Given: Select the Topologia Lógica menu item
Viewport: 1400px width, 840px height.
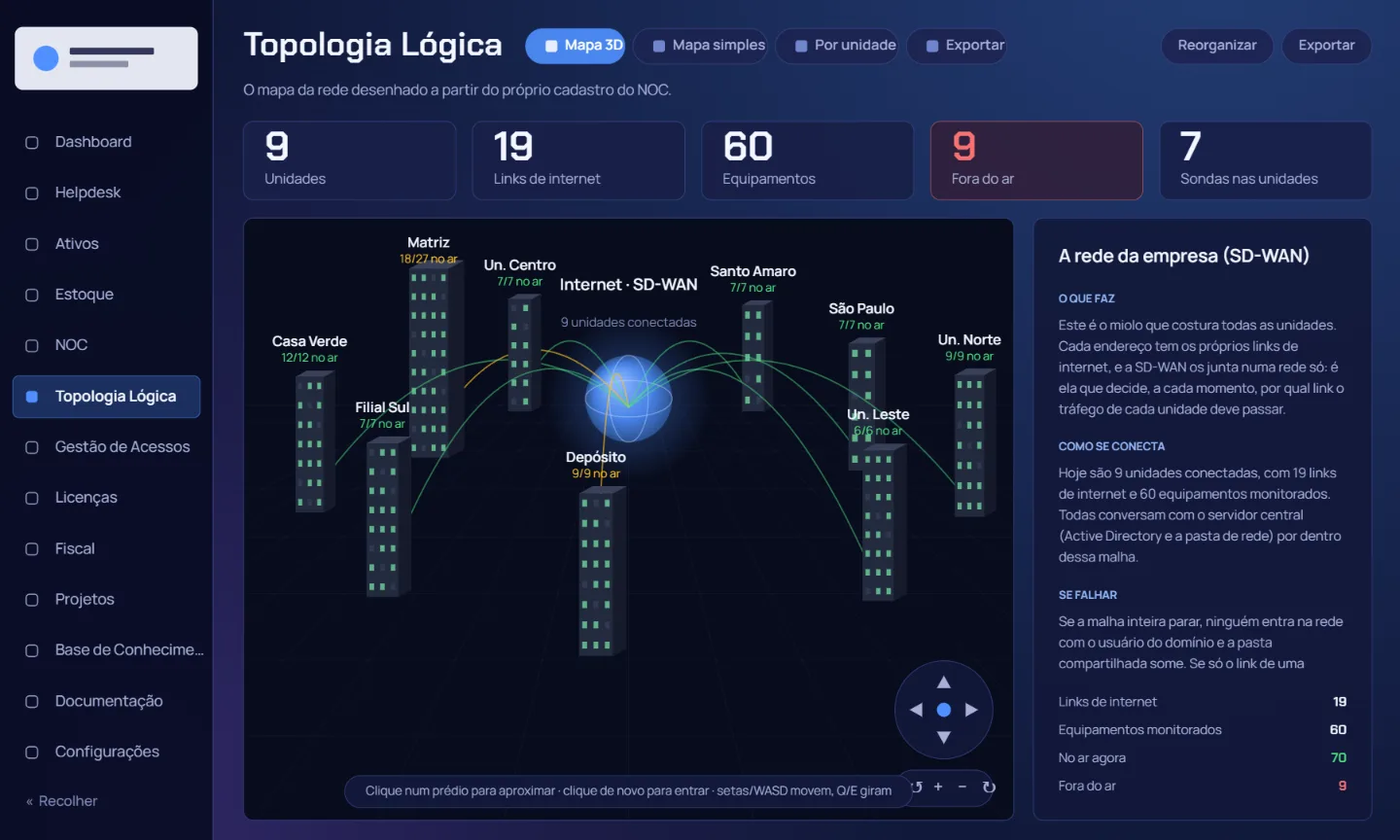Looking at the screenshot, I should (106, 397).
